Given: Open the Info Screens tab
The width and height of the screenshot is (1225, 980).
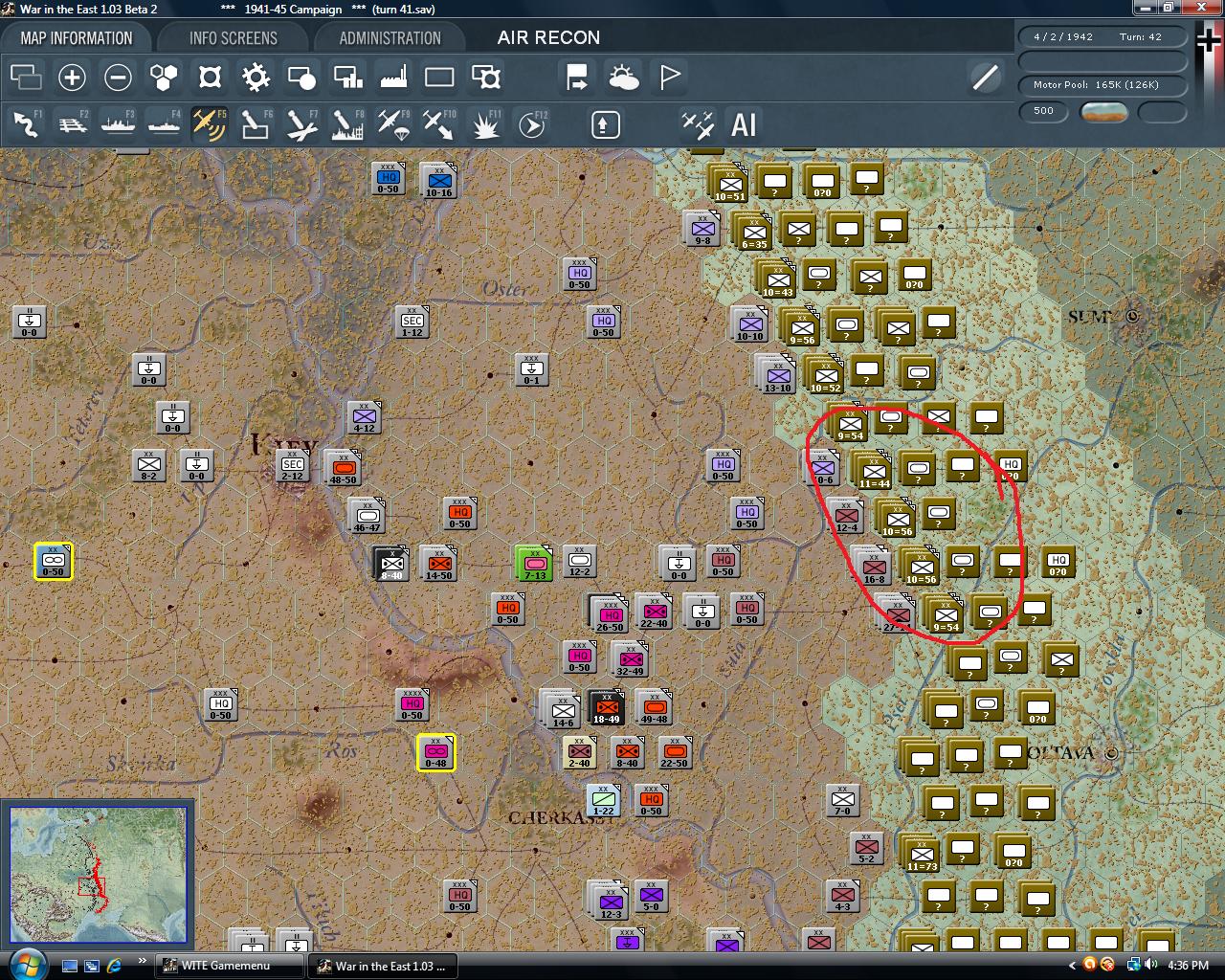Looking at the screenshot, I should pos(234,38).
